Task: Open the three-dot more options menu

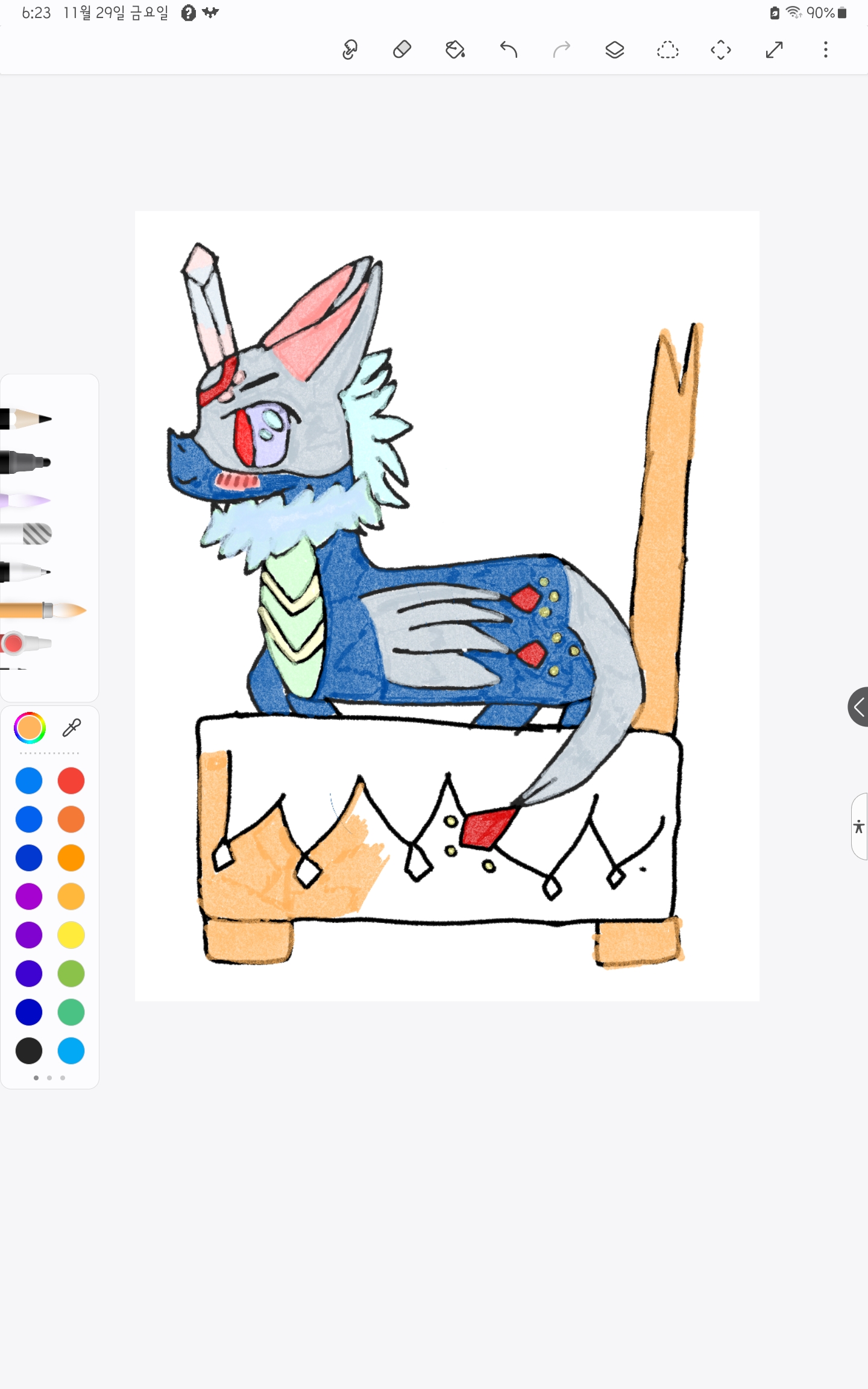Action: [x=826, y=49]
